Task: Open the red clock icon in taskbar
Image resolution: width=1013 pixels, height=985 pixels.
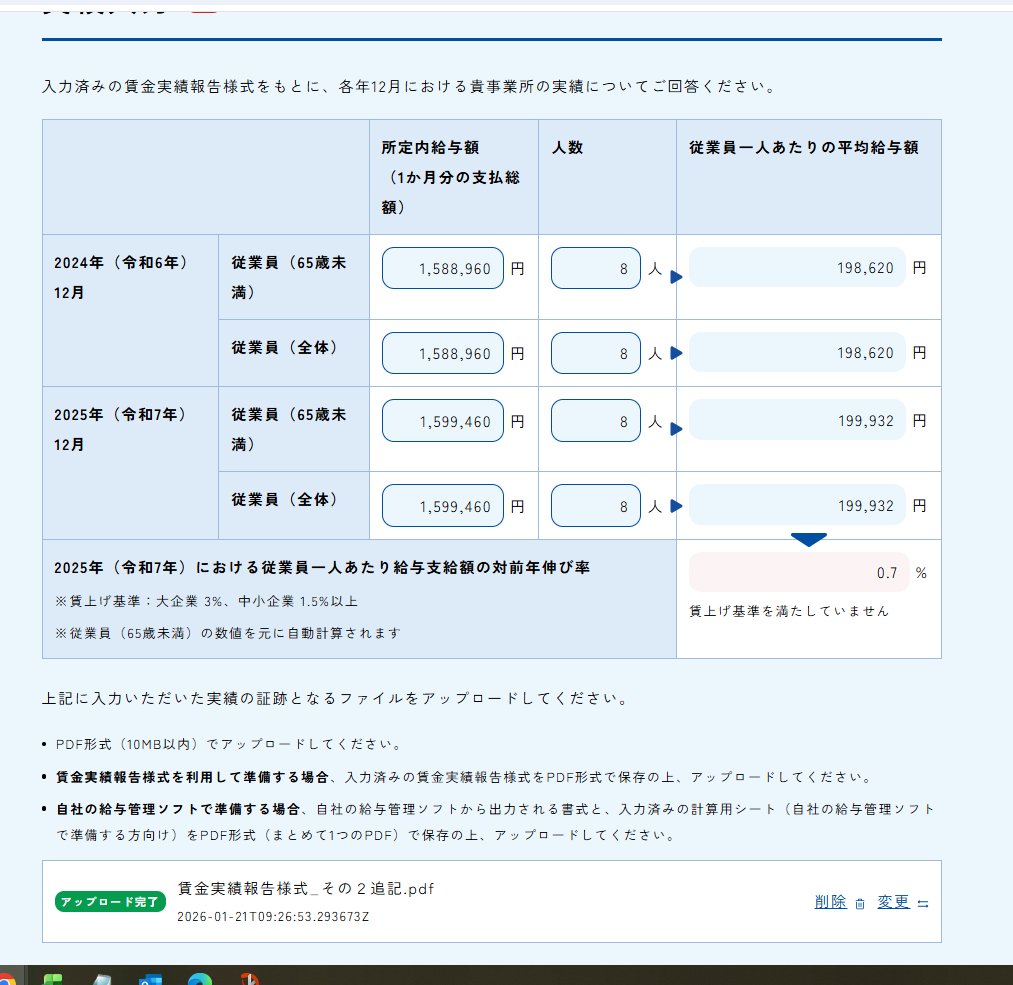Action: click(249, 978)
